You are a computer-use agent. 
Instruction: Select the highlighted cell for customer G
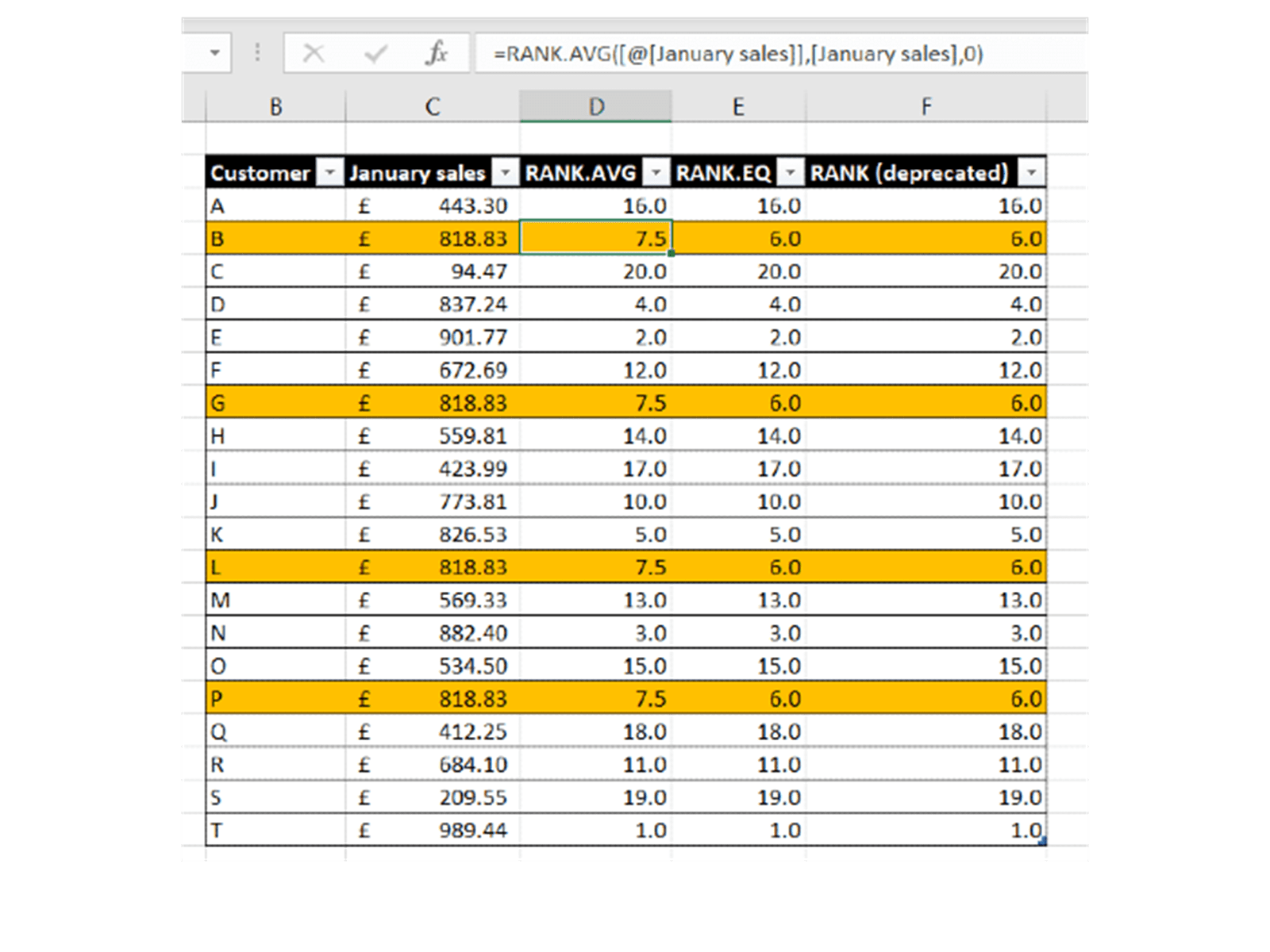[275, 403]
